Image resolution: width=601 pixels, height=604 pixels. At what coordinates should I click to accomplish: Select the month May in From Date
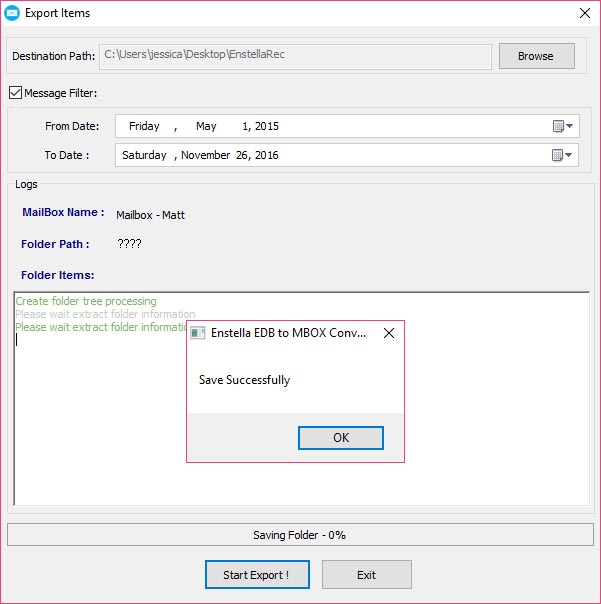[206, 126]
